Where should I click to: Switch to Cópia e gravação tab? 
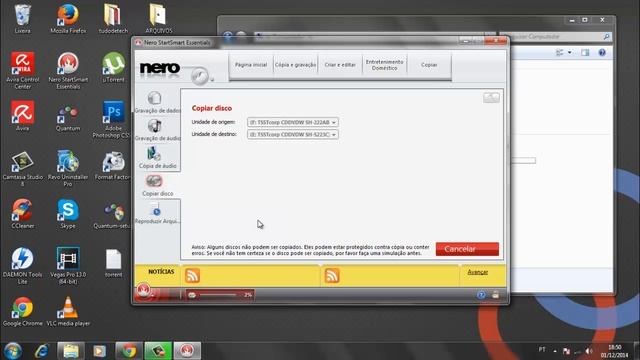tap(295, 65)
